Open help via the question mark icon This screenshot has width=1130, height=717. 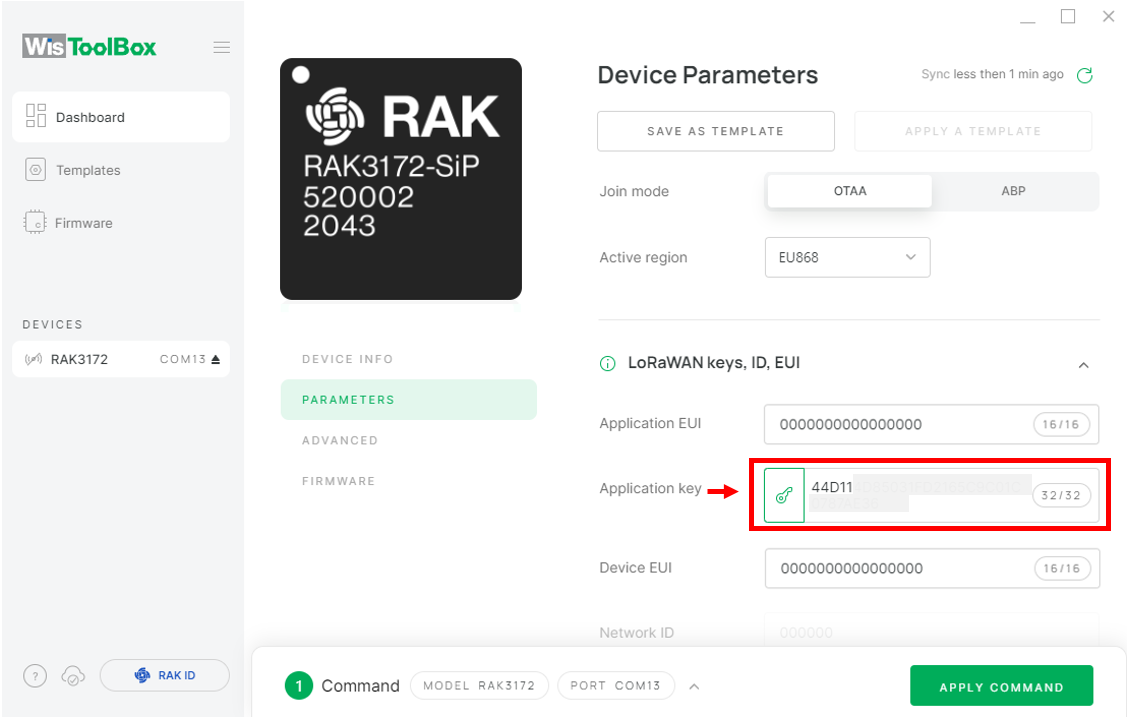(x=35, y=676)
